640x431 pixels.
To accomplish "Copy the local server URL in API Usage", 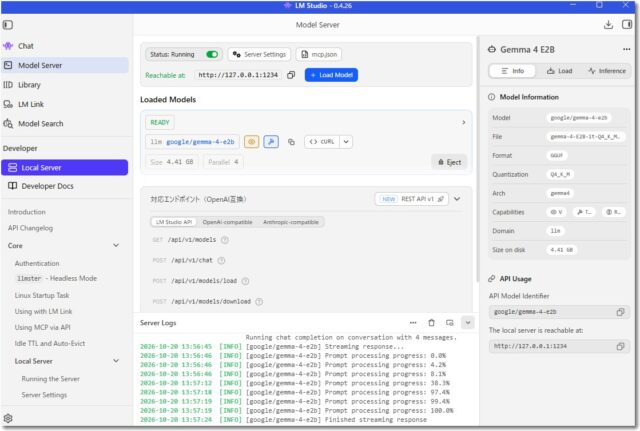I will 620,347.
